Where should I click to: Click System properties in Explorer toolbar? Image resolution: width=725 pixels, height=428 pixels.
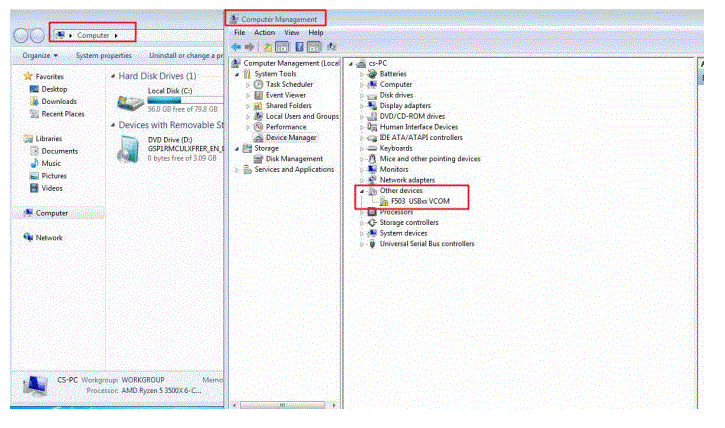point(104,55)
